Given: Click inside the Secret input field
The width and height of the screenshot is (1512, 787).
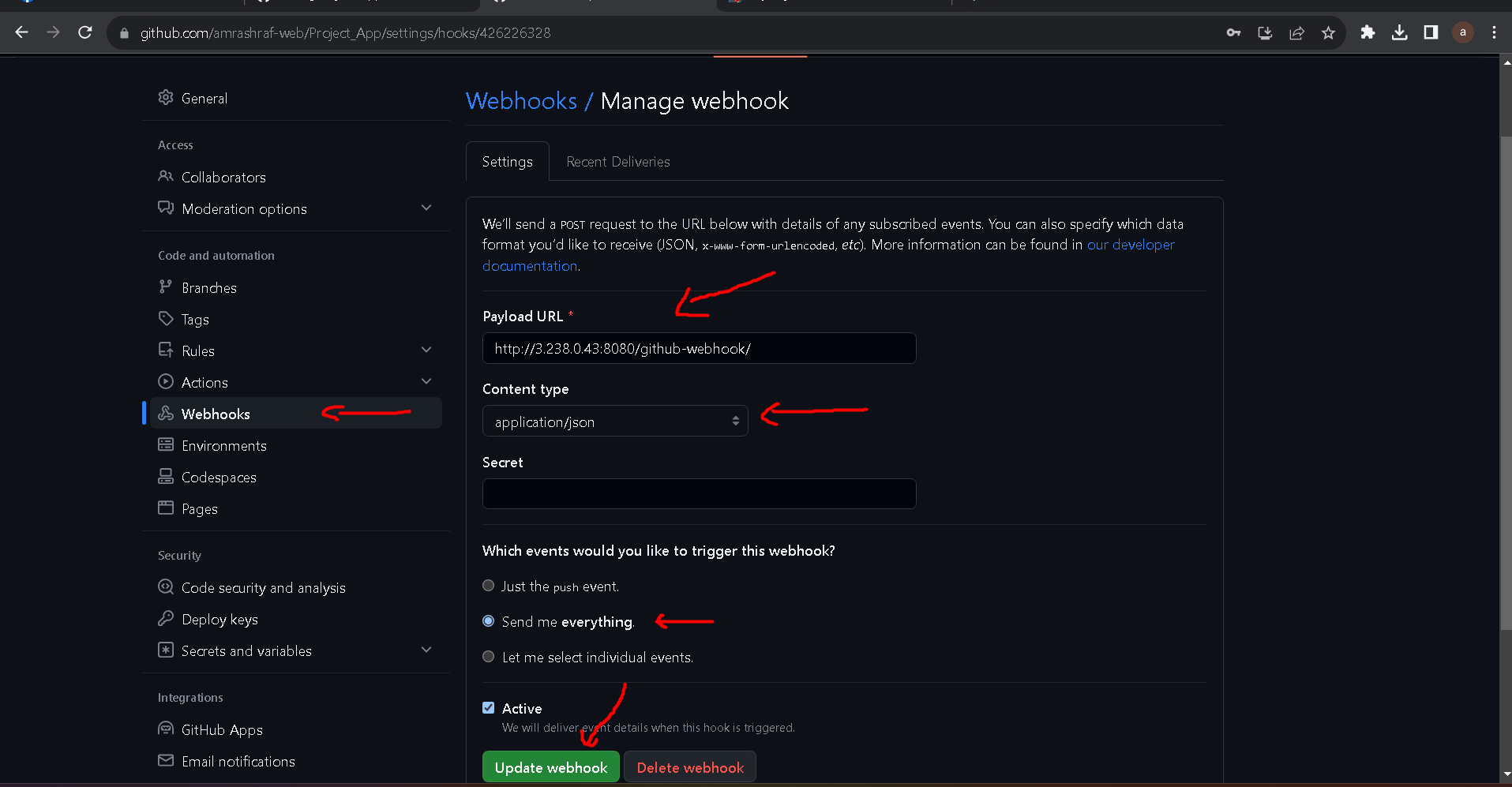Looking at the screenshot, I should click(x=698, y=493).
